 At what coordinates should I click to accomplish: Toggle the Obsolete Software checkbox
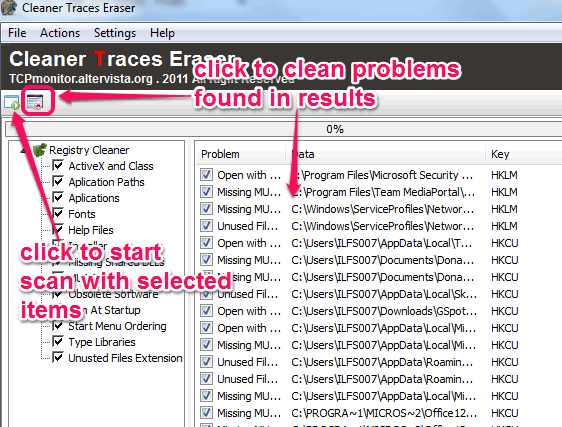pyautogui.click(x=58, y=295)
